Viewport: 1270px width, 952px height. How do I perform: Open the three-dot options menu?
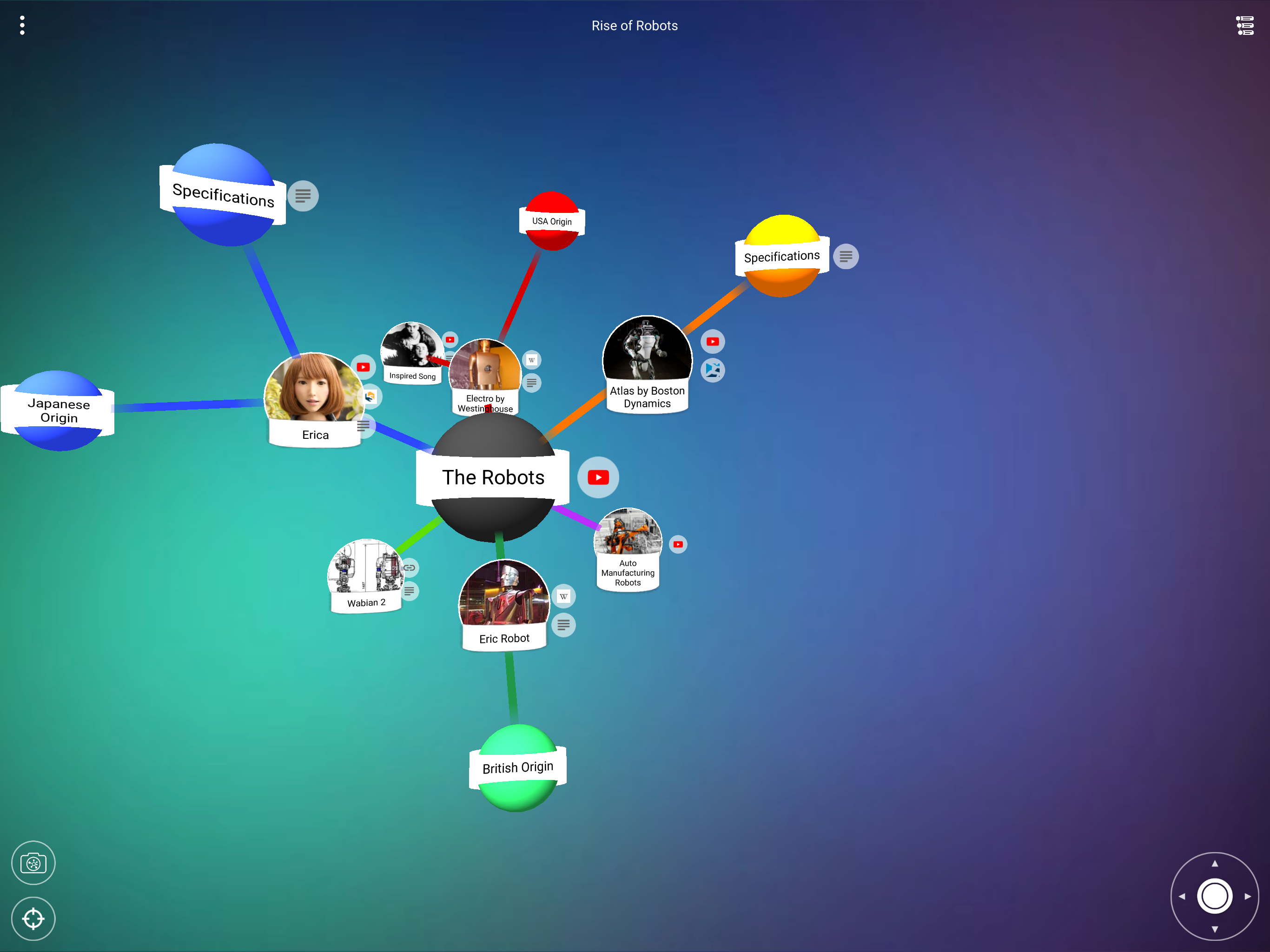pyautogui.click(x=22, y=25)
